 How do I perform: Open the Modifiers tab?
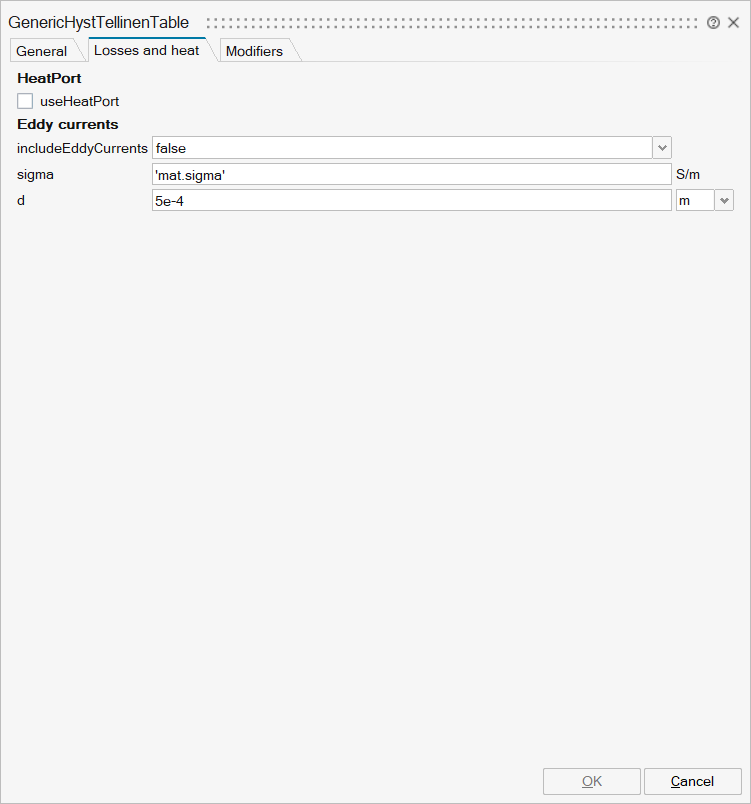pos(254,51)
